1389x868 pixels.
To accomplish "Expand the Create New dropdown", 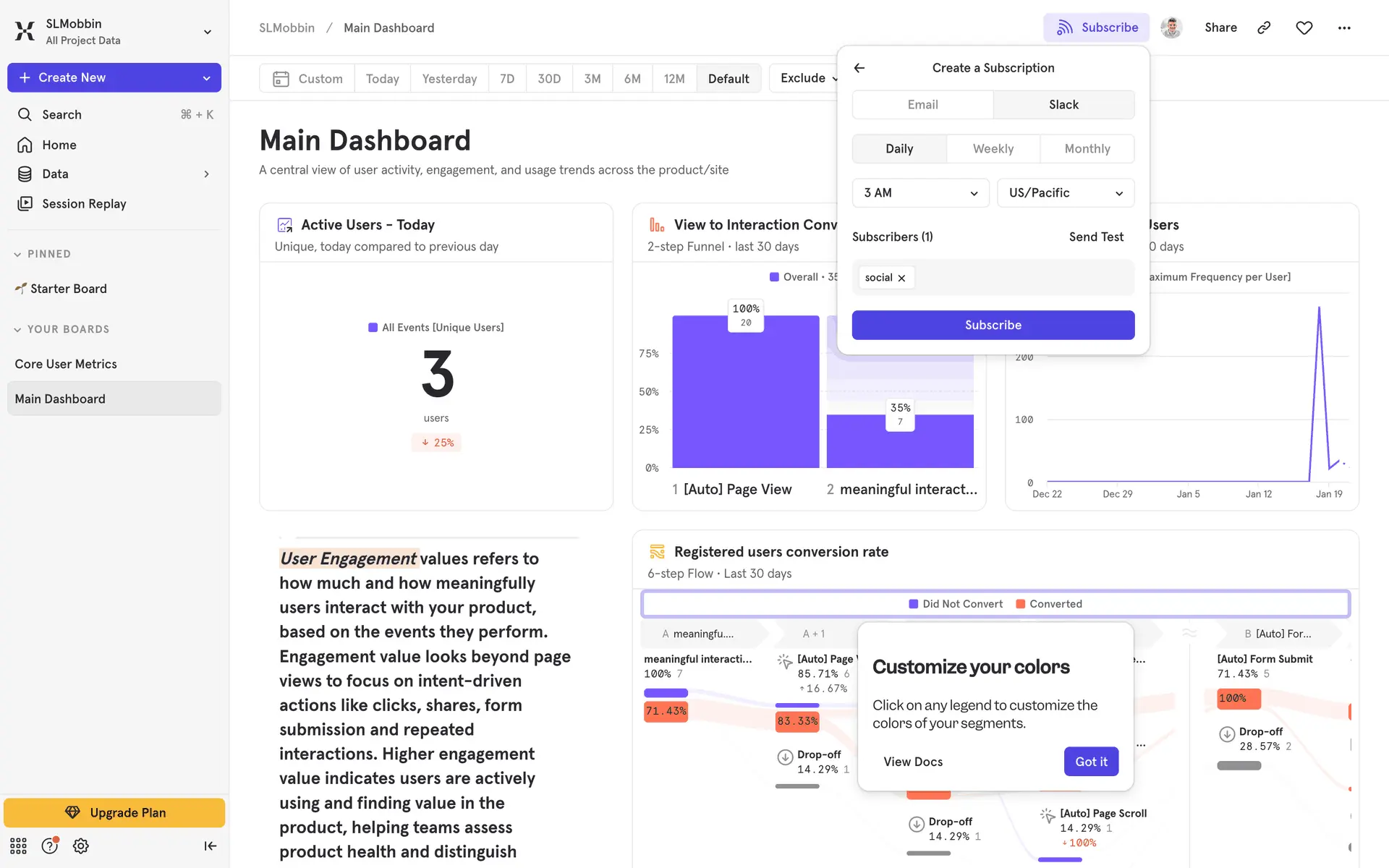I will tap(207, 77).
